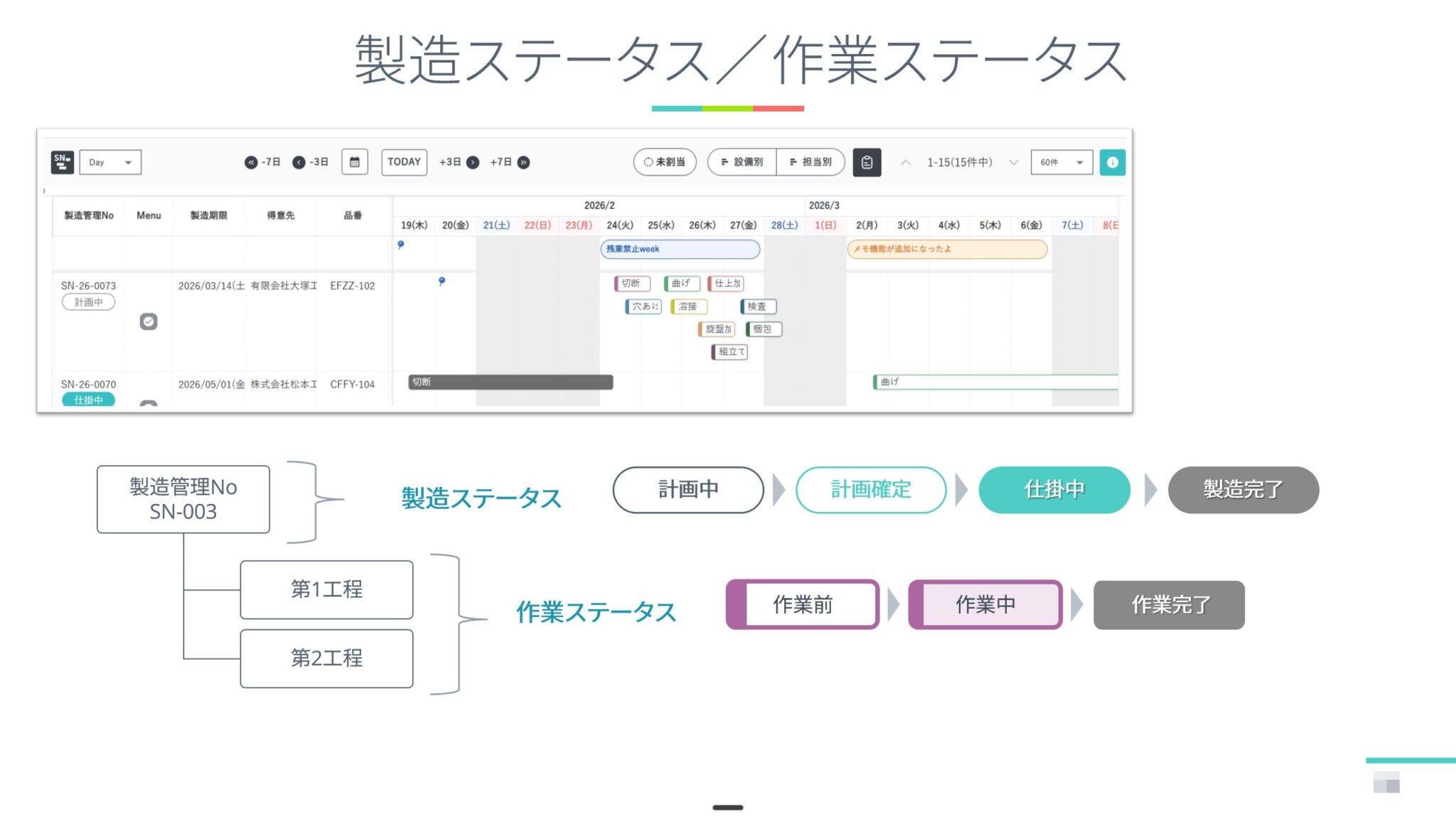This screenshot has height=819, width=1456.
Task: Select the gray 切断 bar for SN-26-0070
Action: 510,382
